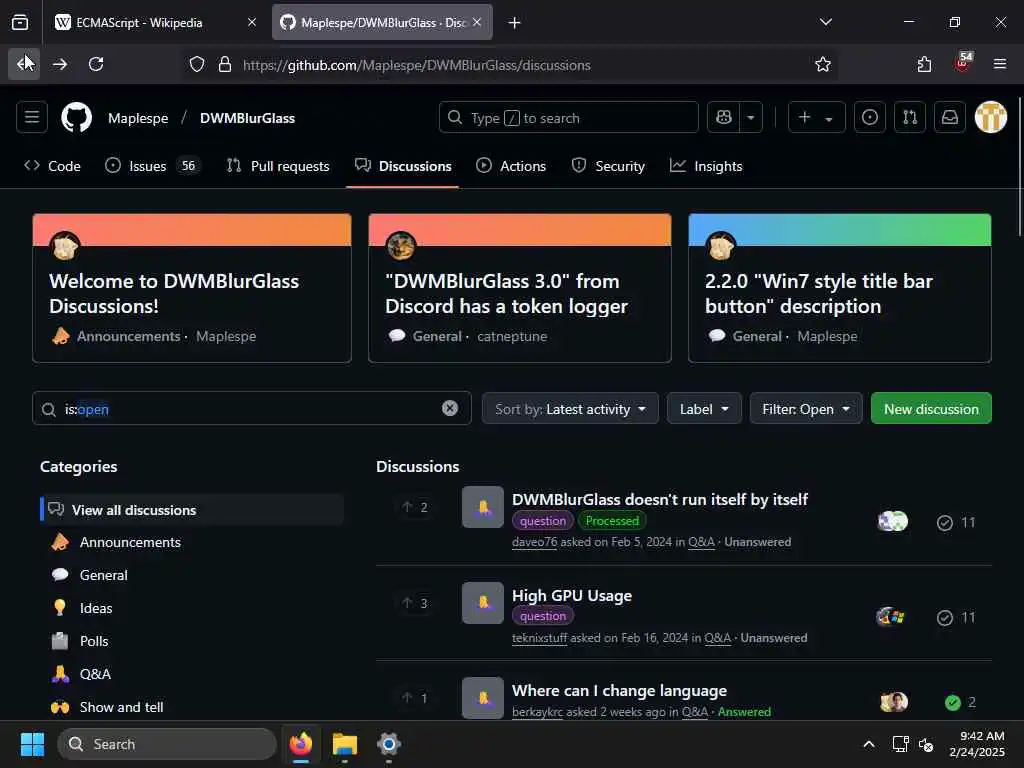Click New discussion button
The height and width of the screenshot is (768, 1024).
(931, 409)
